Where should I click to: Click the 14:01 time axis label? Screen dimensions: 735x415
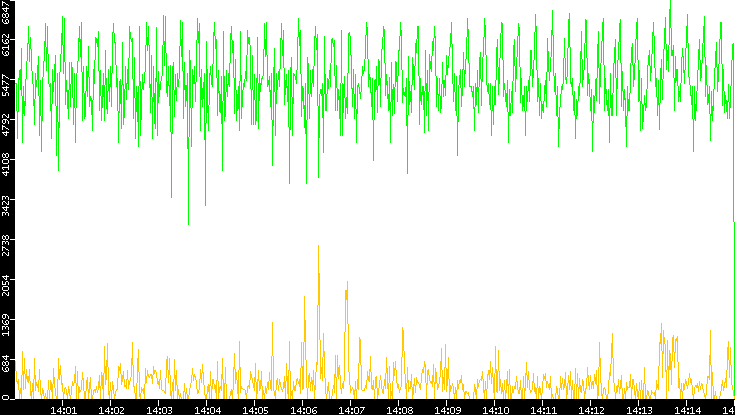pos(63,410)
